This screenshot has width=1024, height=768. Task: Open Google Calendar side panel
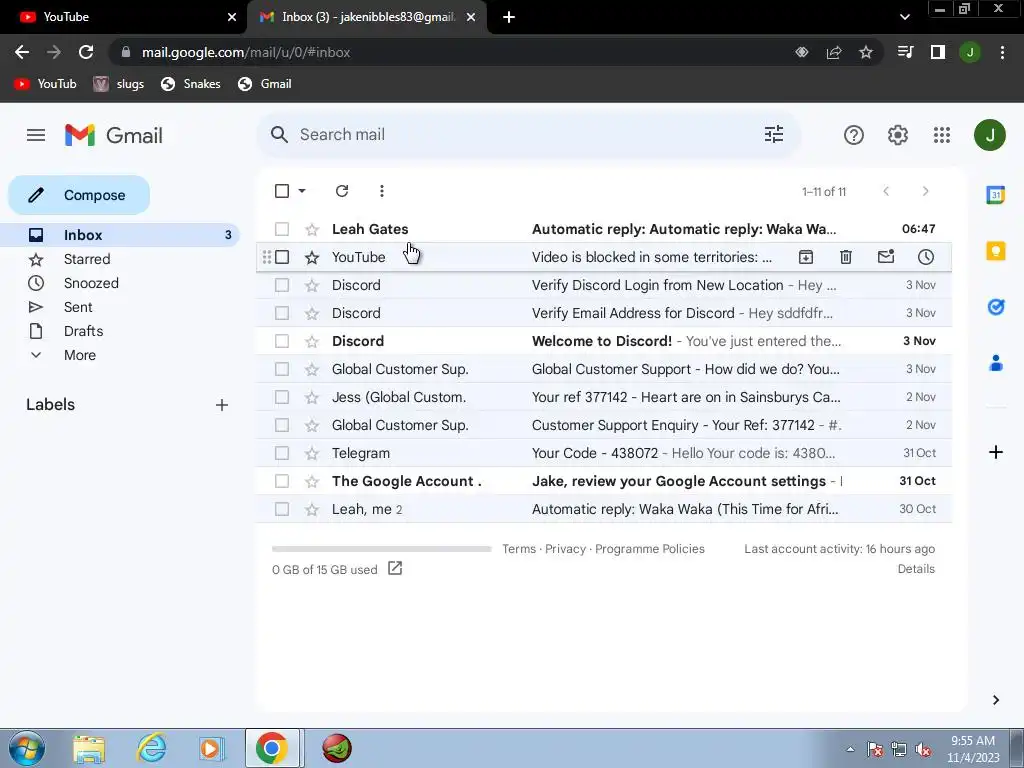(995, 195)
